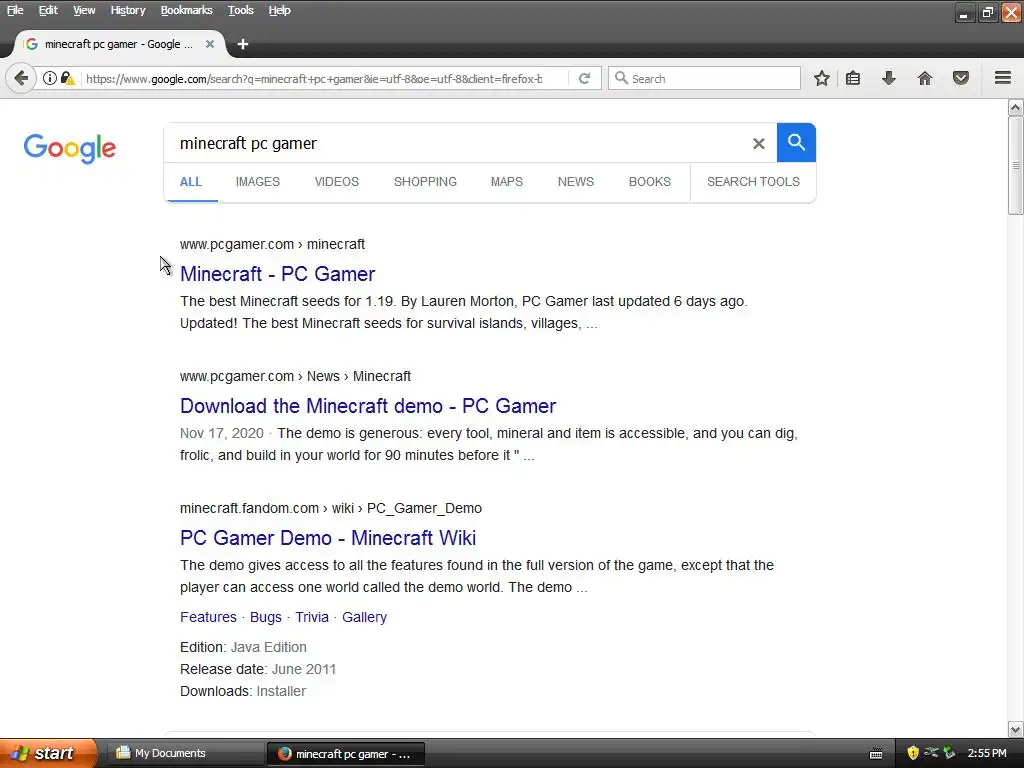Click the second network tray icon
This screenshot has width=1024, height=768.
(x=949, y=753)
